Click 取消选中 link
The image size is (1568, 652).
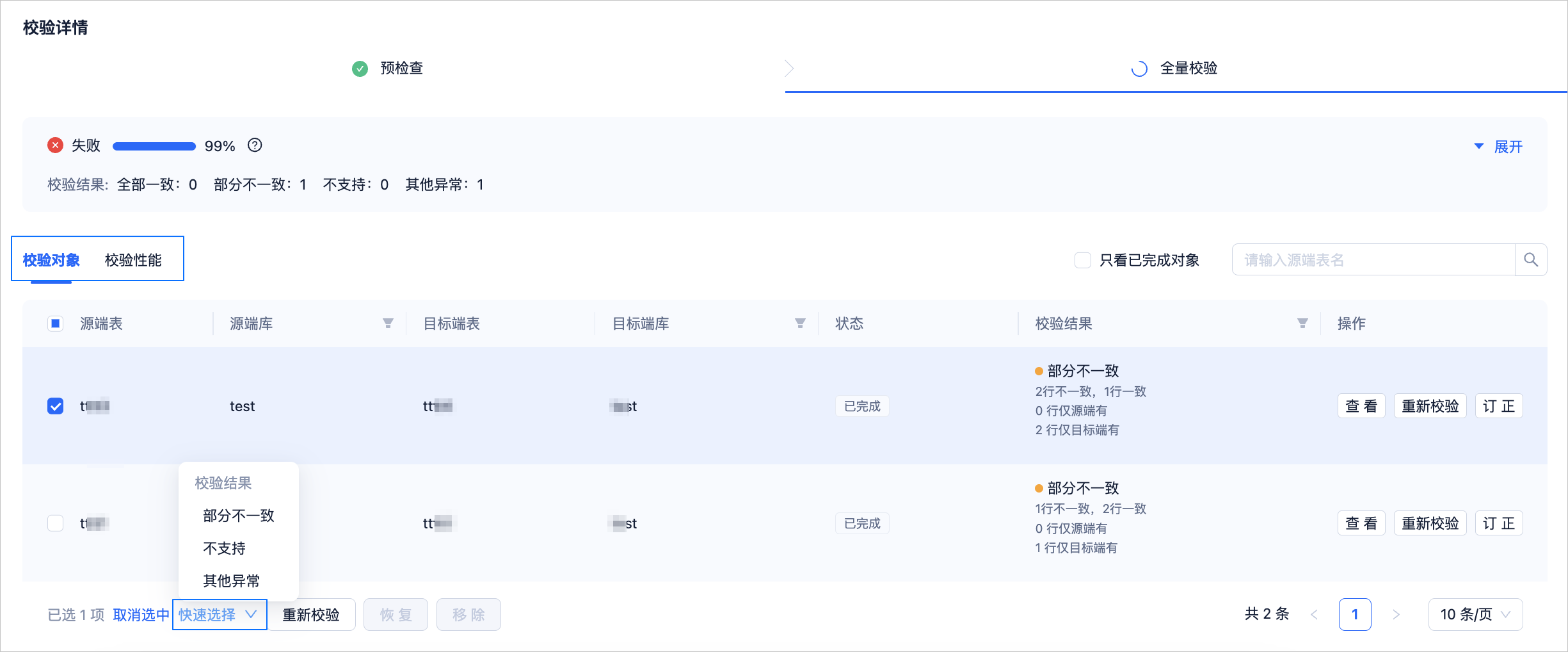[141, 615]
